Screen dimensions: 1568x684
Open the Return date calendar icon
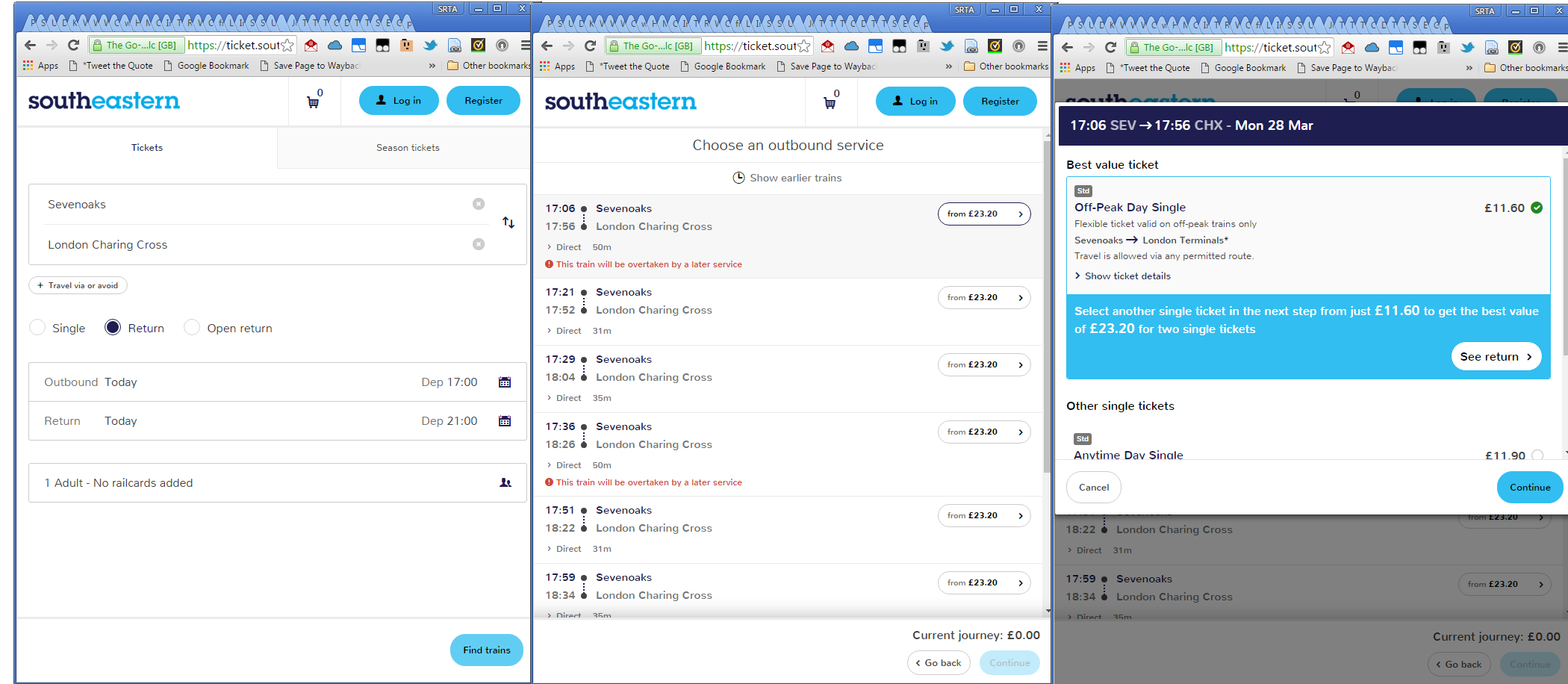point(505,421)
